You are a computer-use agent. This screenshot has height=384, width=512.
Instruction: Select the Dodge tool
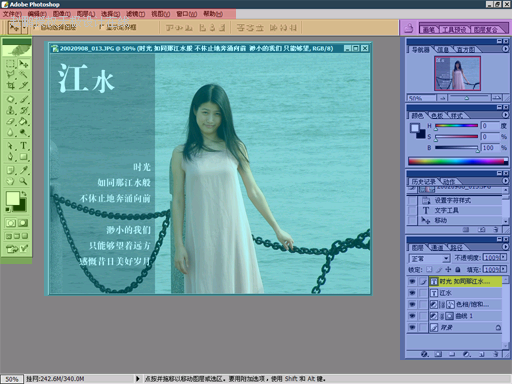[x=23, y=133]
